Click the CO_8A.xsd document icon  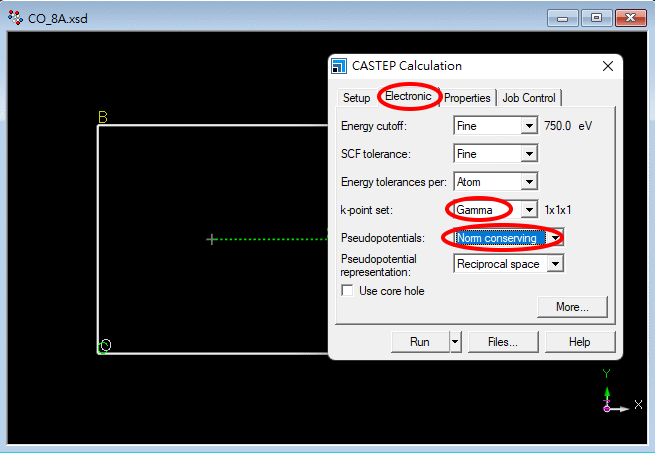[x=15, y=18]
